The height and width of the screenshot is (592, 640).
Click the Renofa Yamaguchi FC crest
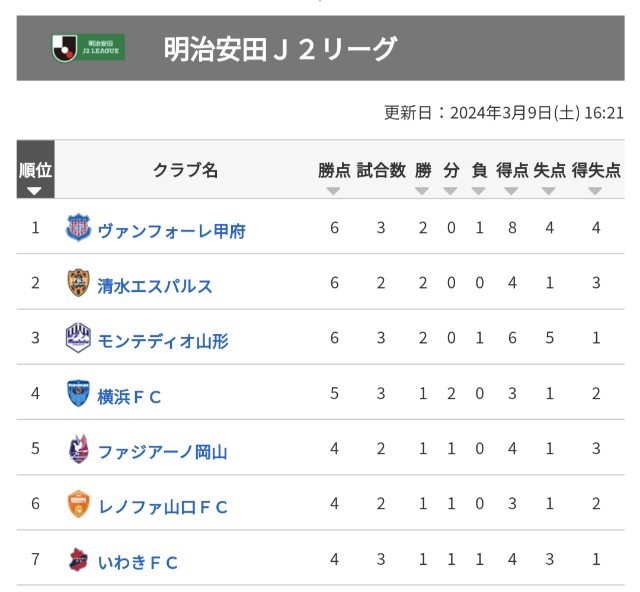(x=78, y=504)
